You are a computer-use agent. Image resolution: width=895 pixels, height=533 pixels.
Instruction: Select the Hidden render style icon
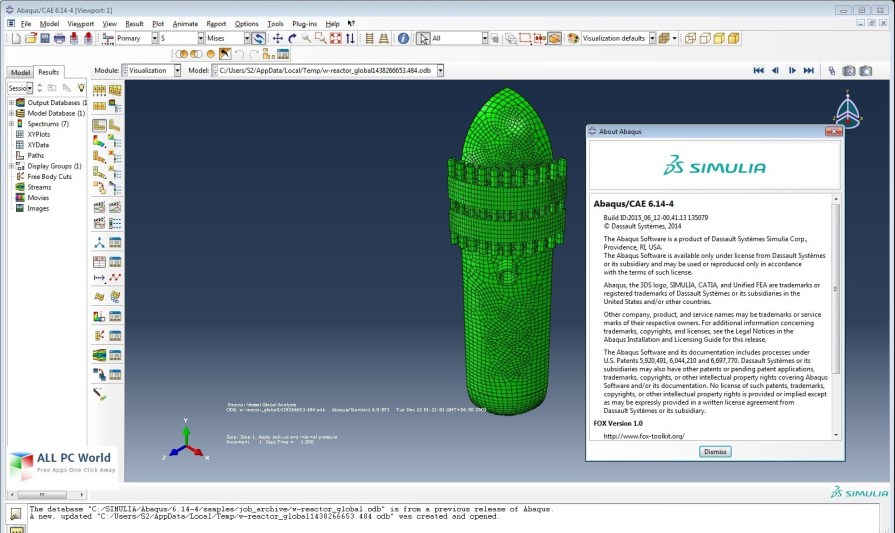click(705, 38)
